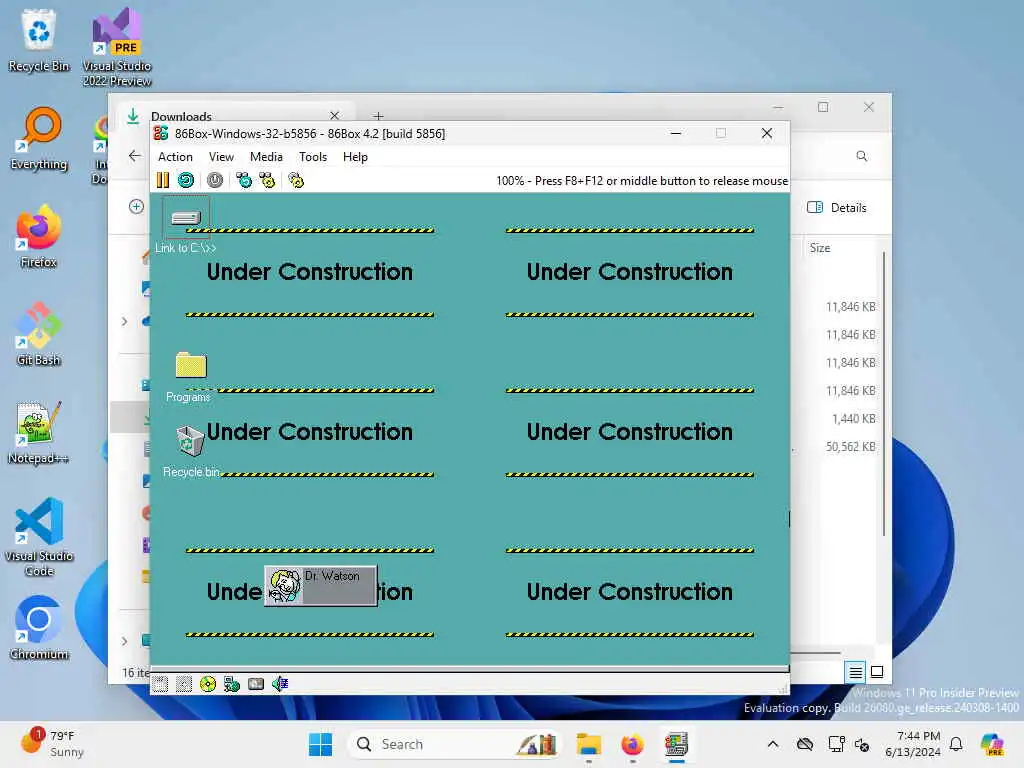1024x768 pixels.
Task: Click Explorer vertical scrollbar
Action: coord(884,394)
